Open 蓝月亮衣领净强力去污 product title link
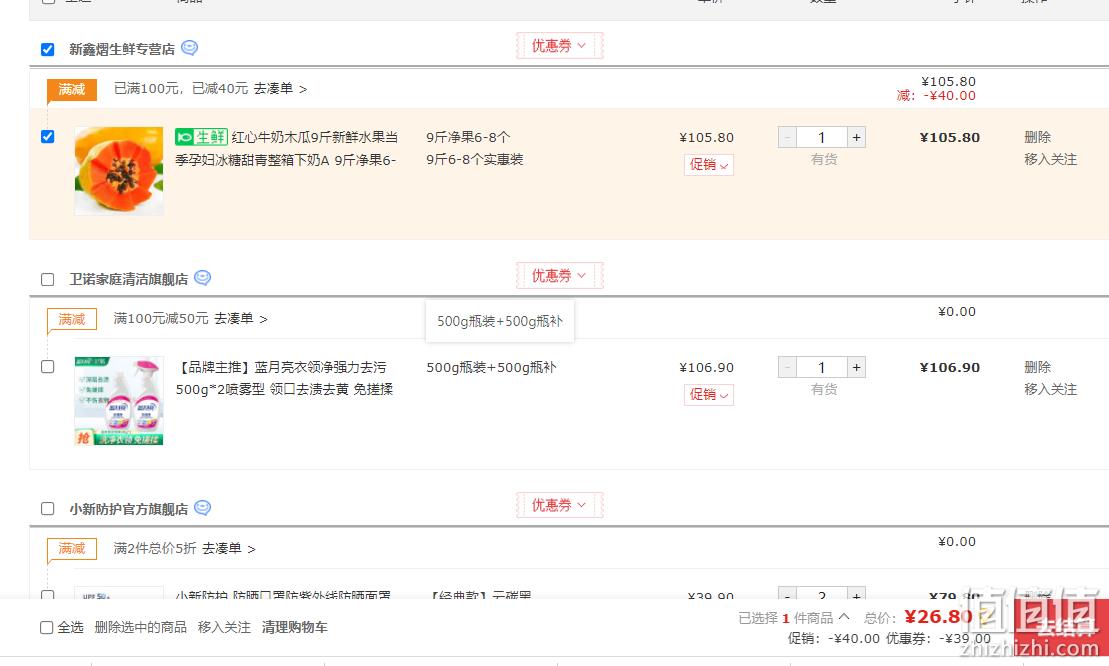Viewport: 1109px width, 666px height. click(x=284, y=378)
